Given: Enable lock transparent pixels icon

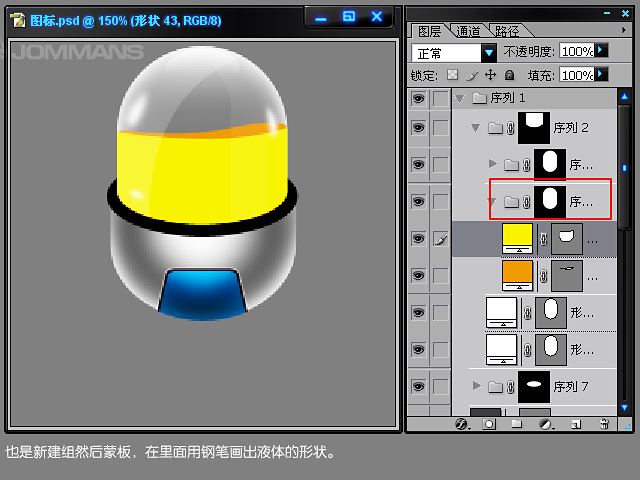Looking at the screenshot, I should (x=452, y=75).
